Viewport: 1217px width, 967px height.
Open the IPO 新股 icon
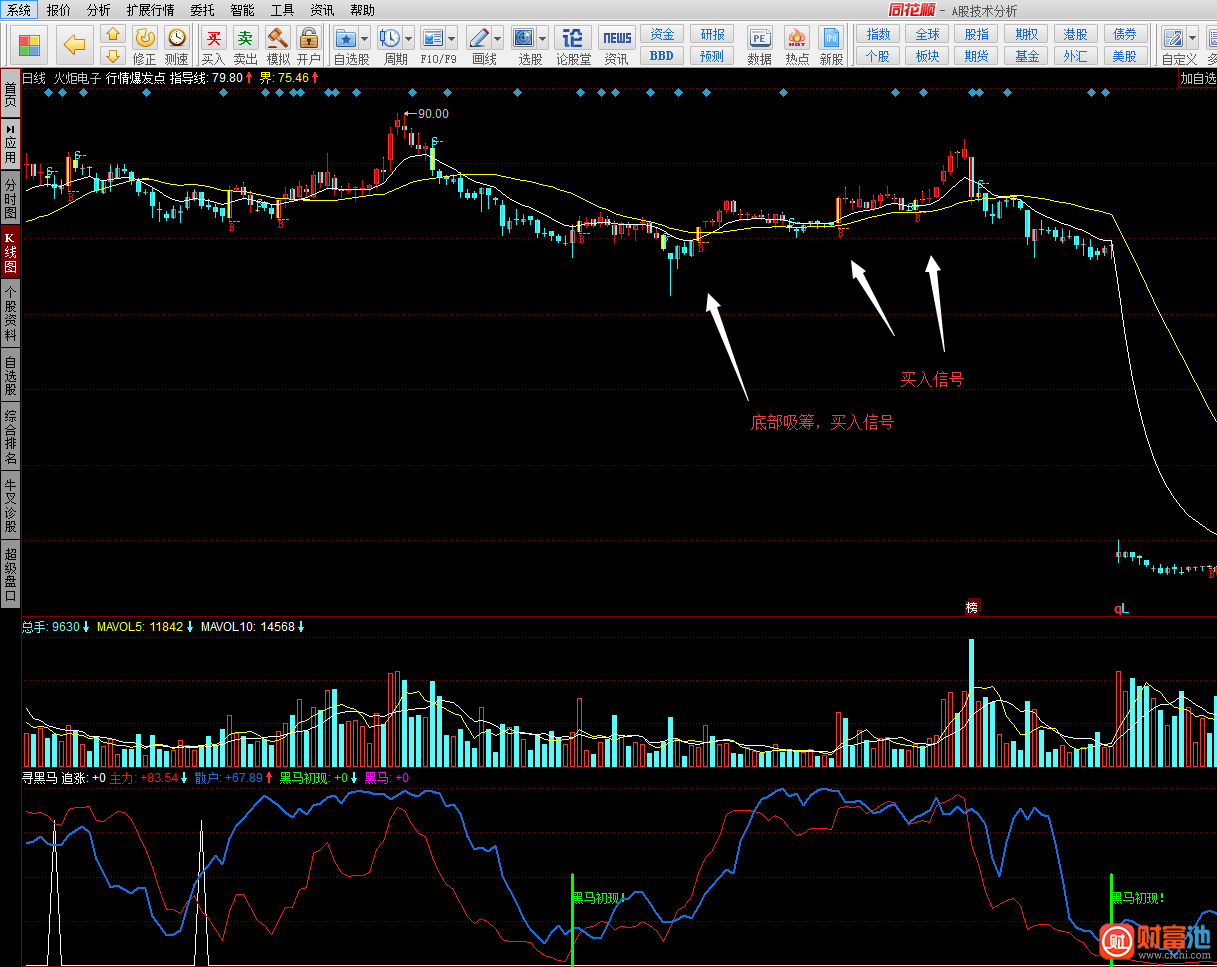(831, 37)
